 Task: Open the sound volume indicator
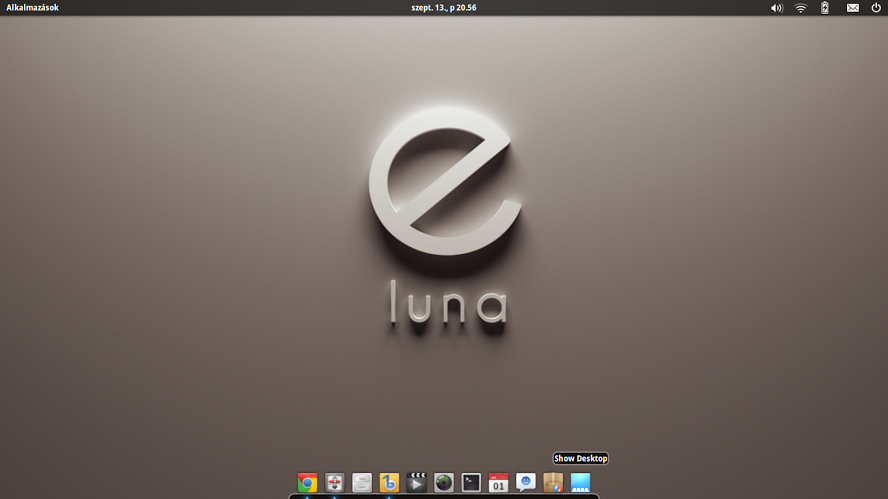click(x=776, y=8)
